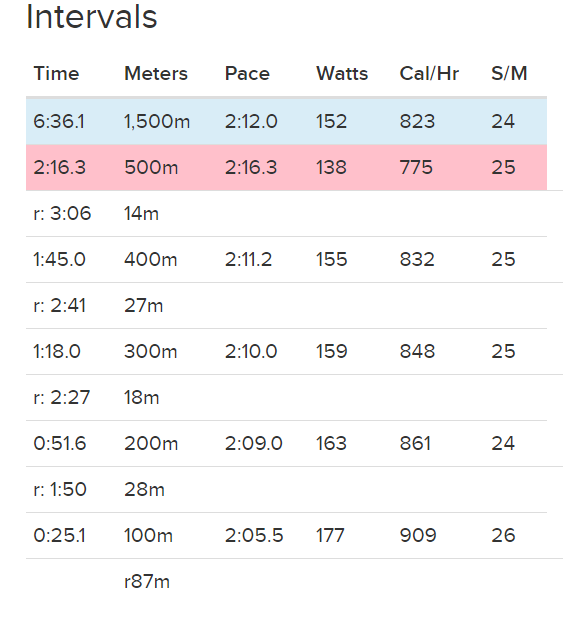Click the 177 watts value
Viewport: 563px width, 622px height.
click(330, 536)
